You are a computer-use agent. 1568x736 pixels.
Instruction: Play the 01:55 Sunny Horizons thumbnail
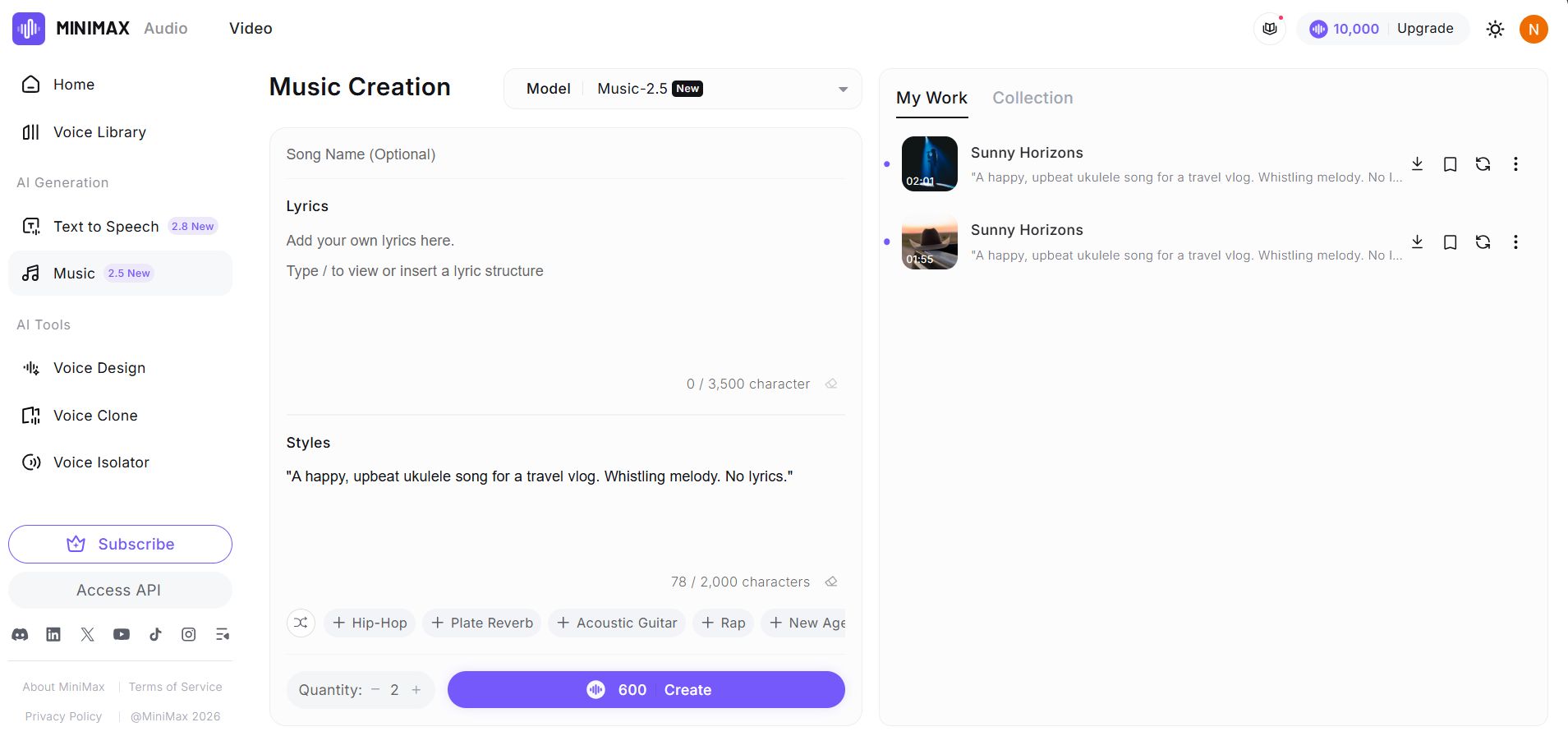coord(930,242)
